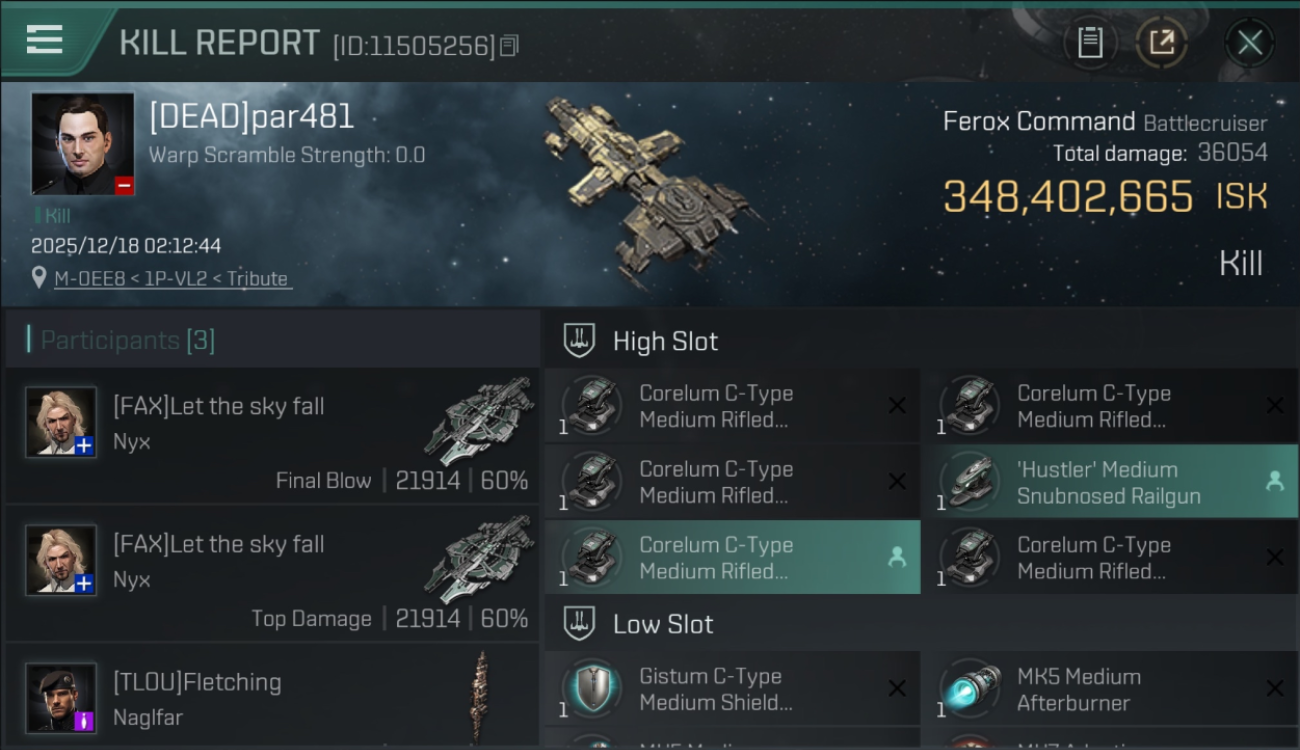The height and width of the screenshot is (750, 1300).
Task: Click the share kill report icon
Action: (x=1161, y=42)
